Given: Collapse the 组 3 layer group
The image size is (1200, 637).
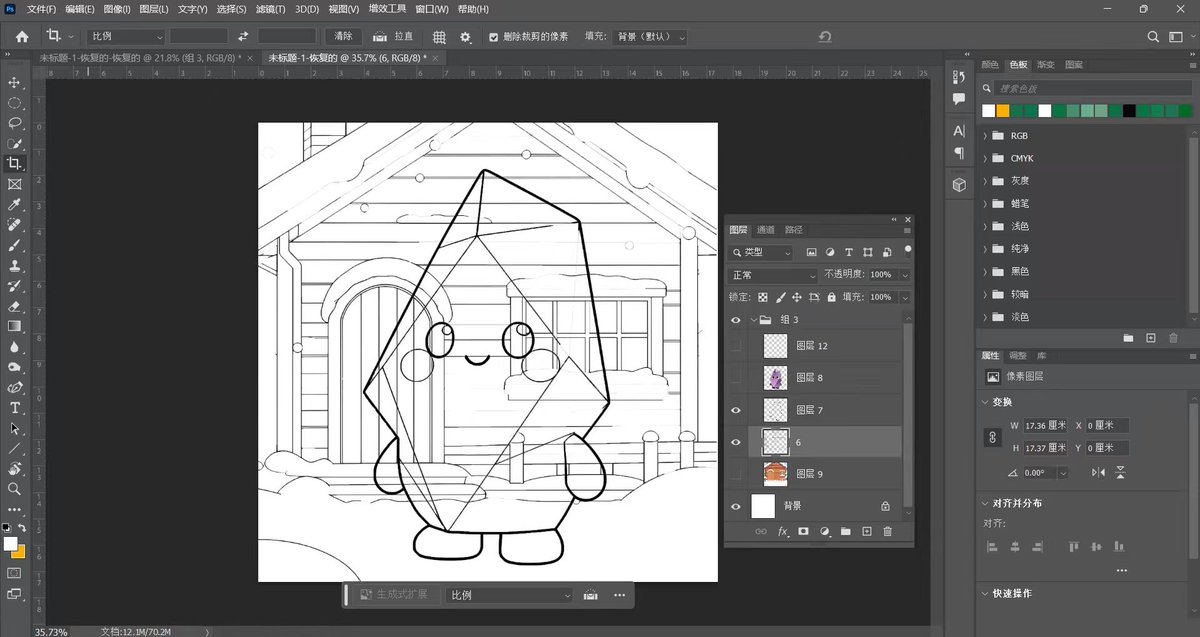Looking at the screenshot, I should click(753, 320).
